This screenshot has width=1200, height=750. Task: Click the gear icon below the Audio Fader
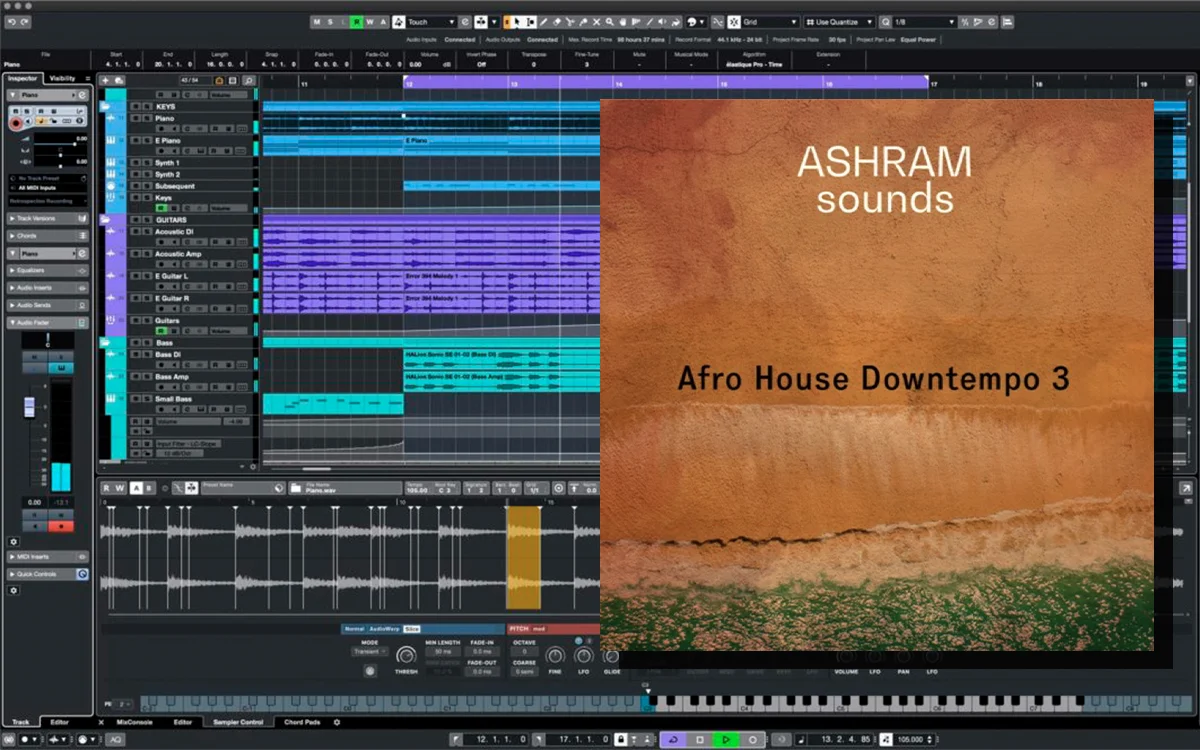click(x=14, y=542)
